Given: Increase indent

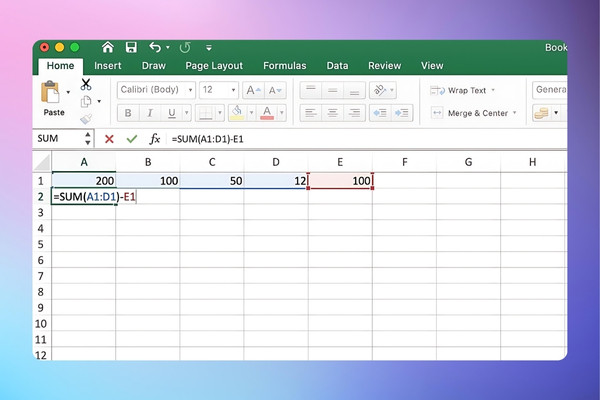Looking at the screenshot, I should click(402, 113).
